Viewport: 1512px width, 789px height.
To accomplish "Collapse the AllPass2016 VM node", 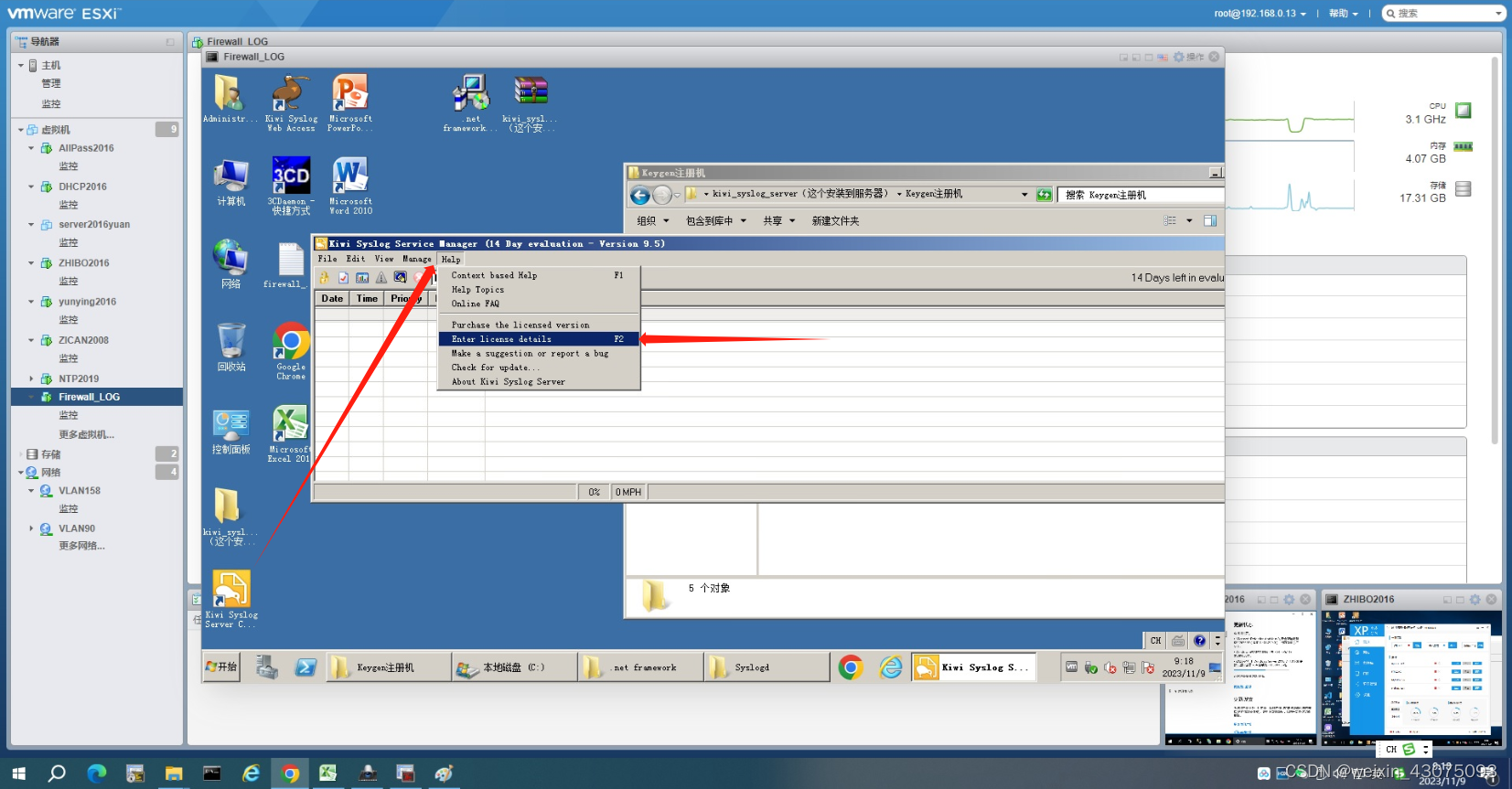I will pyautogui.click(x=31, y=148).
